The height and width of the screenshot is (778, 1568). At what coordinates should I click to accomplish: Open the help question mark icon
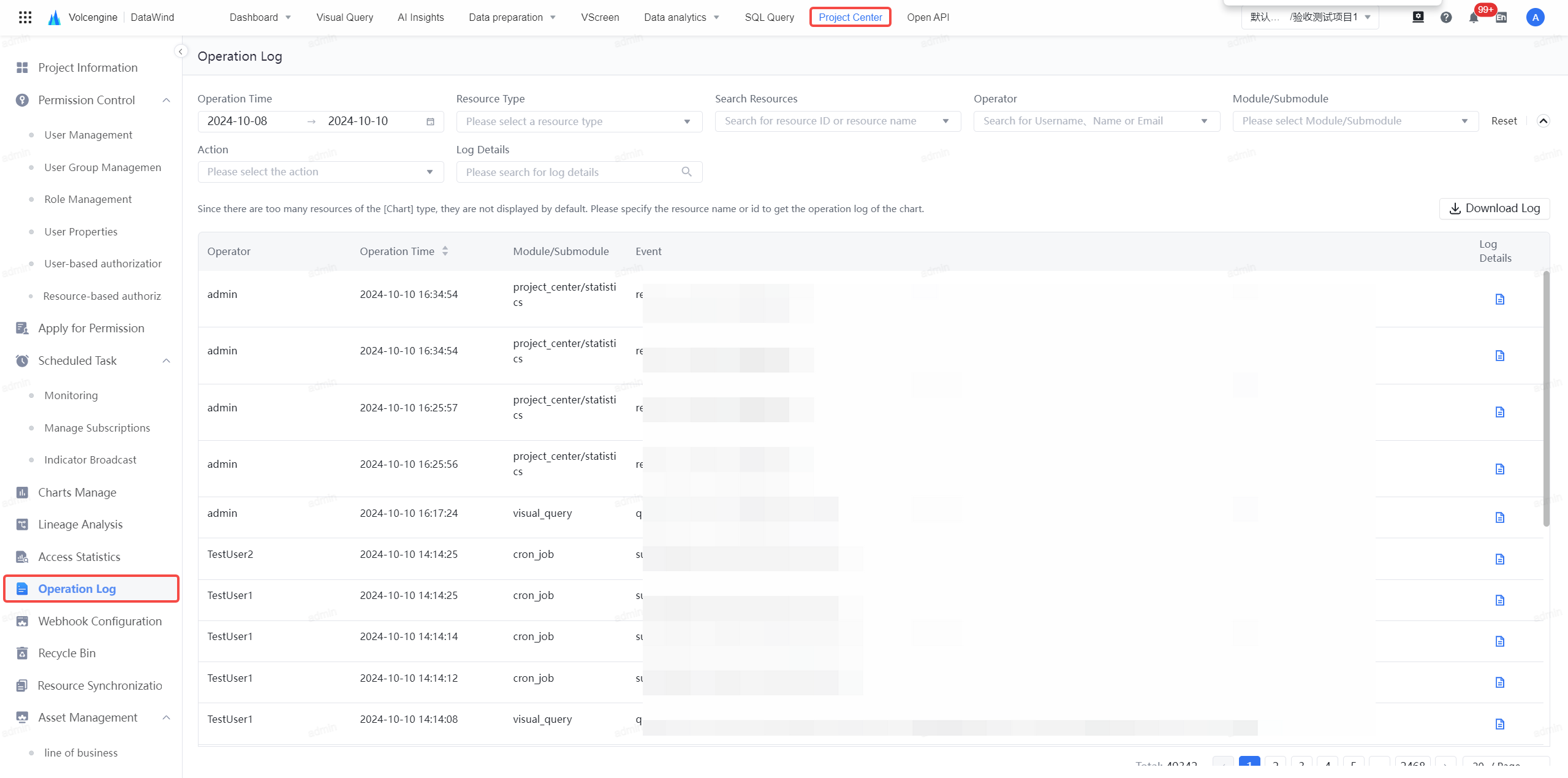tap(1446, 17)
